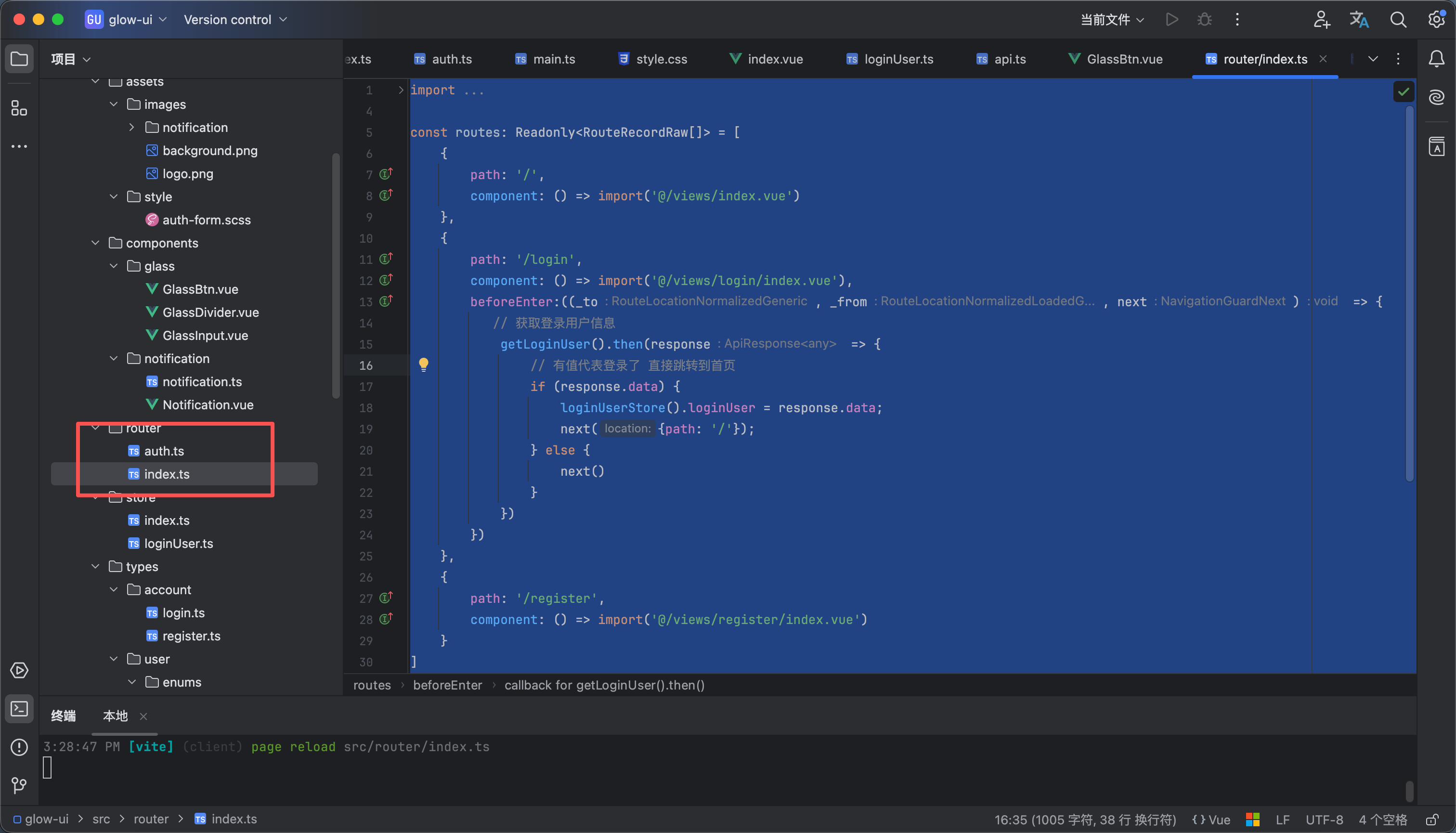Image resolution: width=1456 pixels, height=833 pixels.
Task: Toggle the Project tool window button
Action: pos(19,59)
